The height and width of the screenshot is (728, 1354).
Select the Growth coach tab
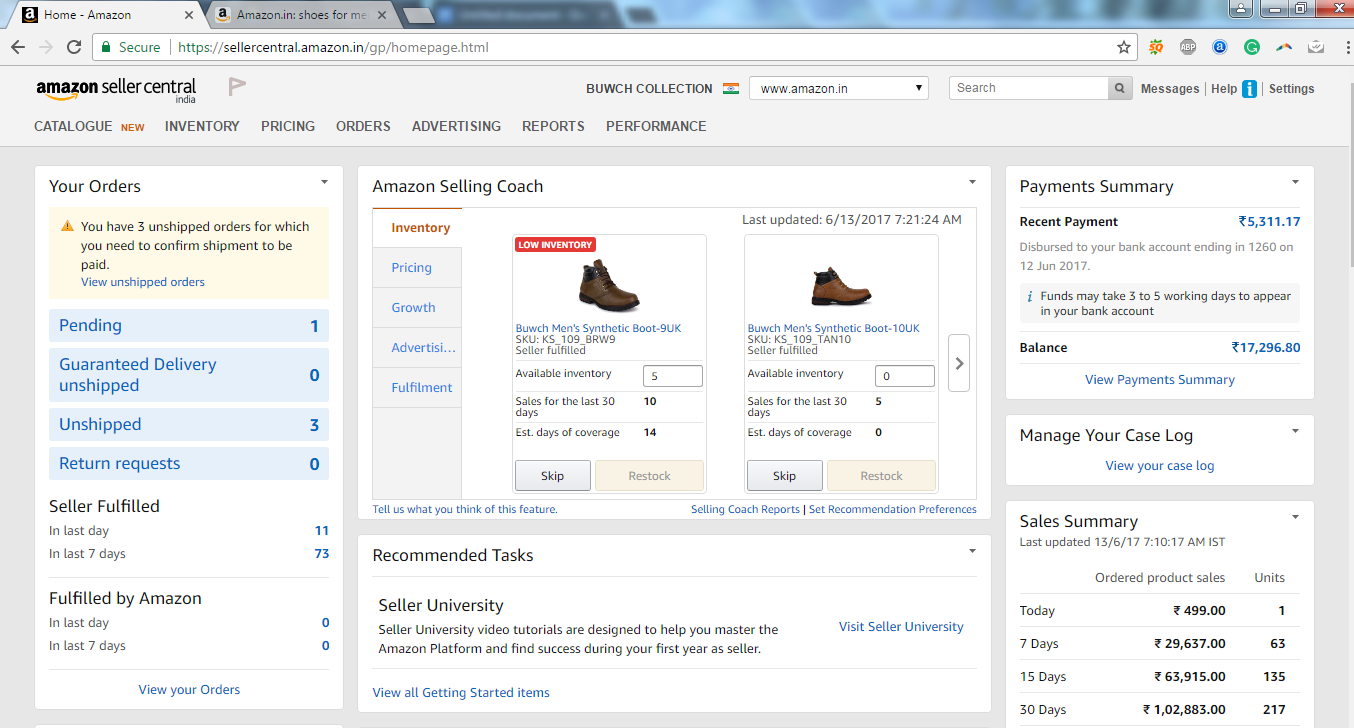[417, 308]
